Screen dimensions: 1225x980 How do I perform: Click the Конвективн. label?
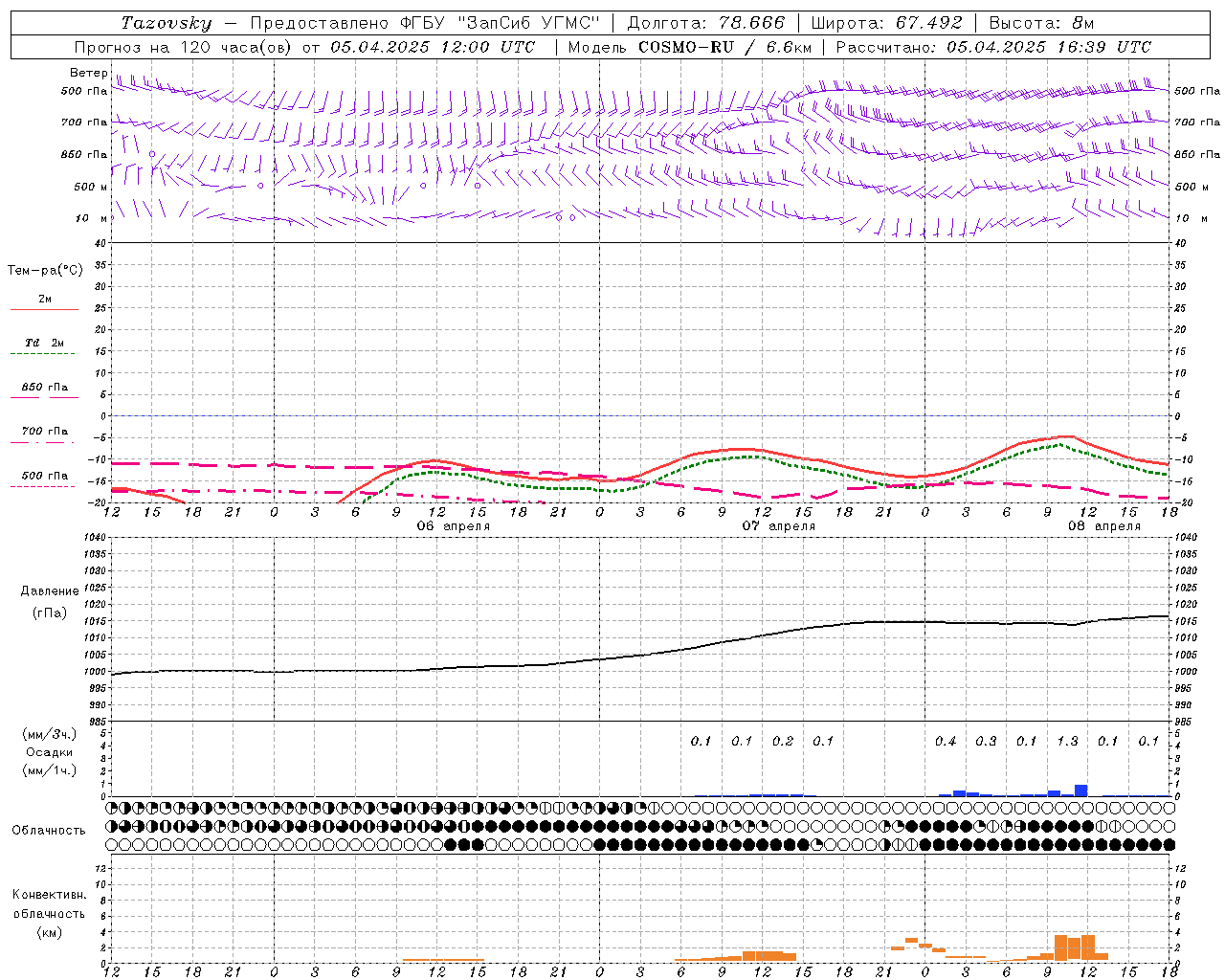tap(50, 895)
